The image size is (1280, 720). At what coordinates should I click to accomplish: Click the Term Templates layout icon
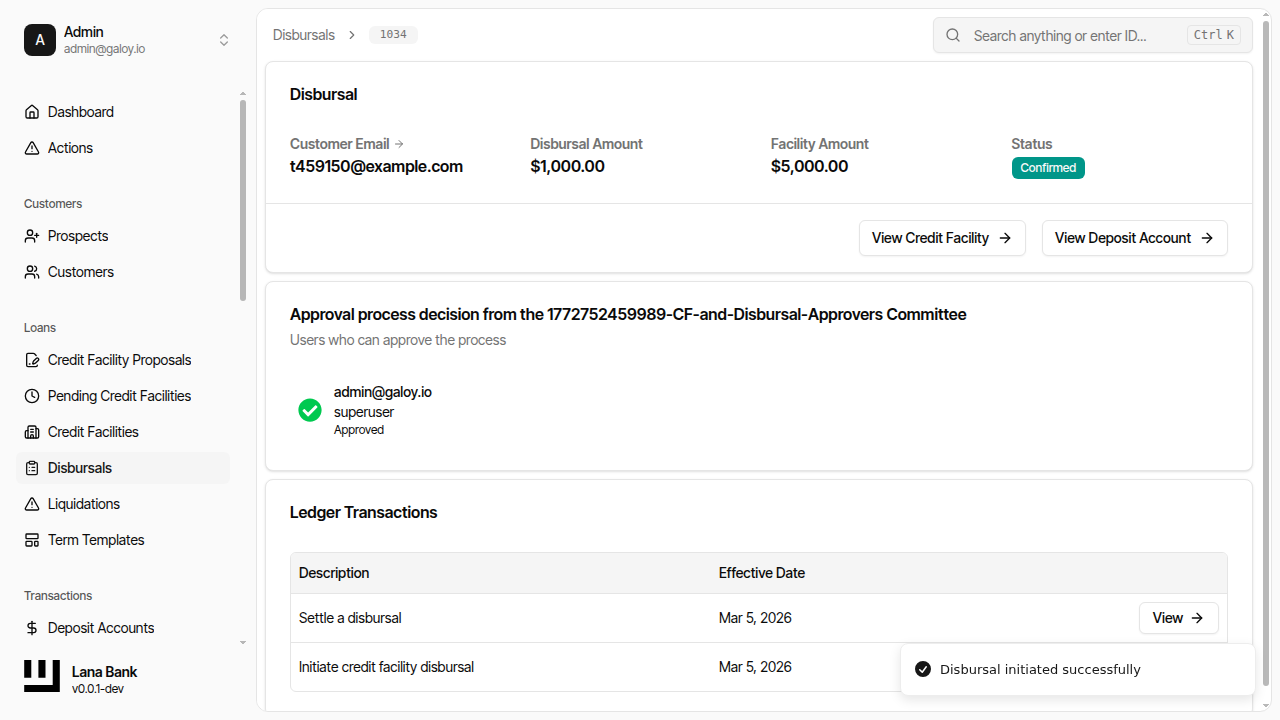(x=32, y=540)
